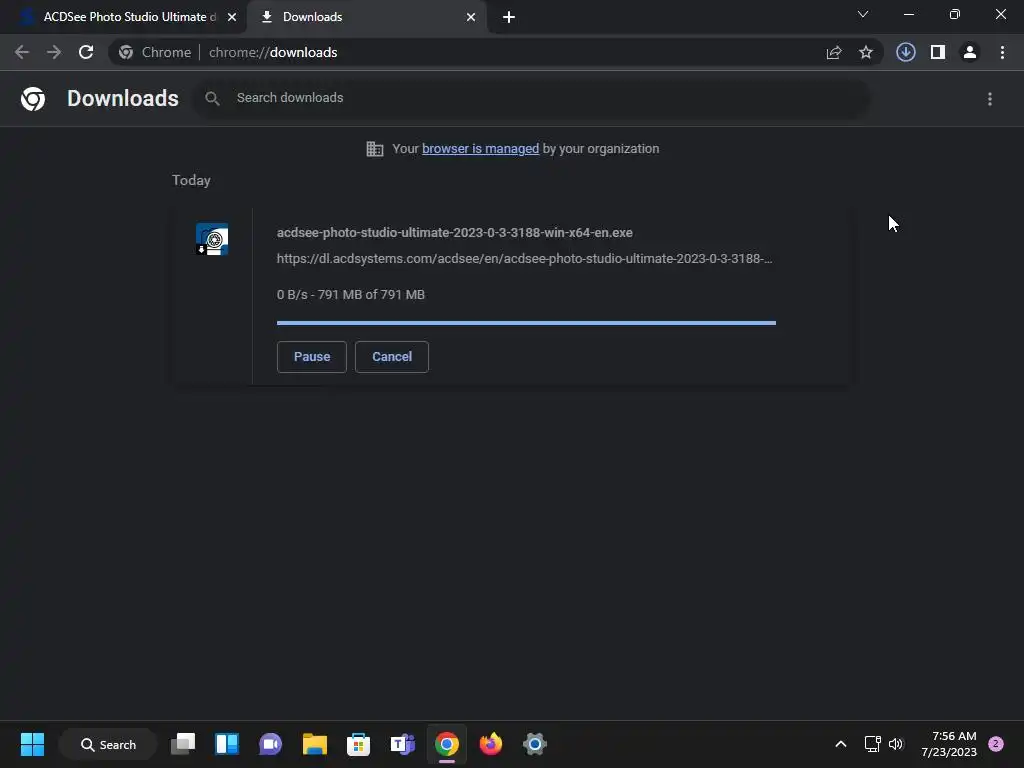1024x768 pixels.
Task: Bookmark this page with the star icon
Action: pos(866,52)
